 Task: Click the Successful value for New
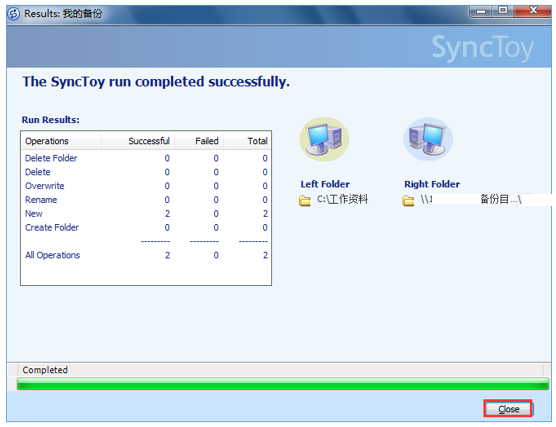167,214
